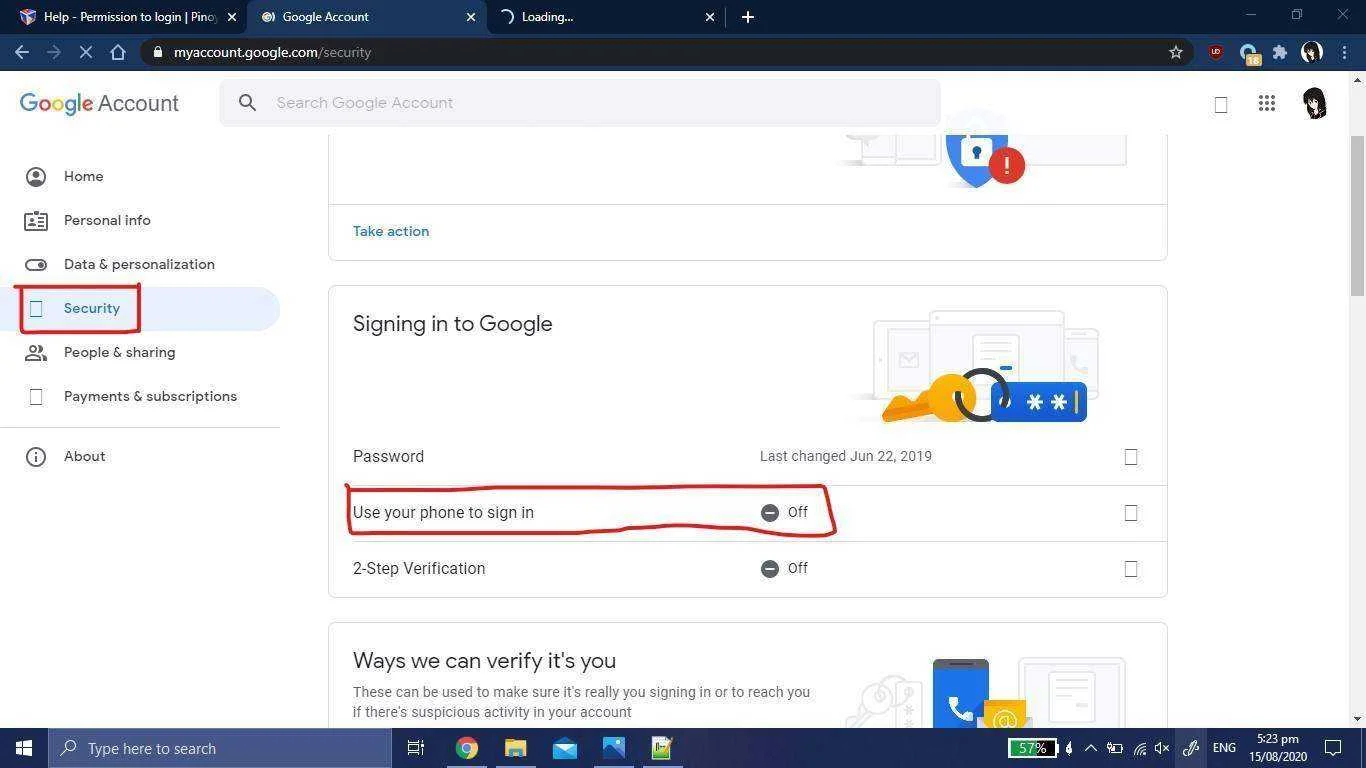
Task: Open the network Wi-Fi tray icon
Action: 1139,748
